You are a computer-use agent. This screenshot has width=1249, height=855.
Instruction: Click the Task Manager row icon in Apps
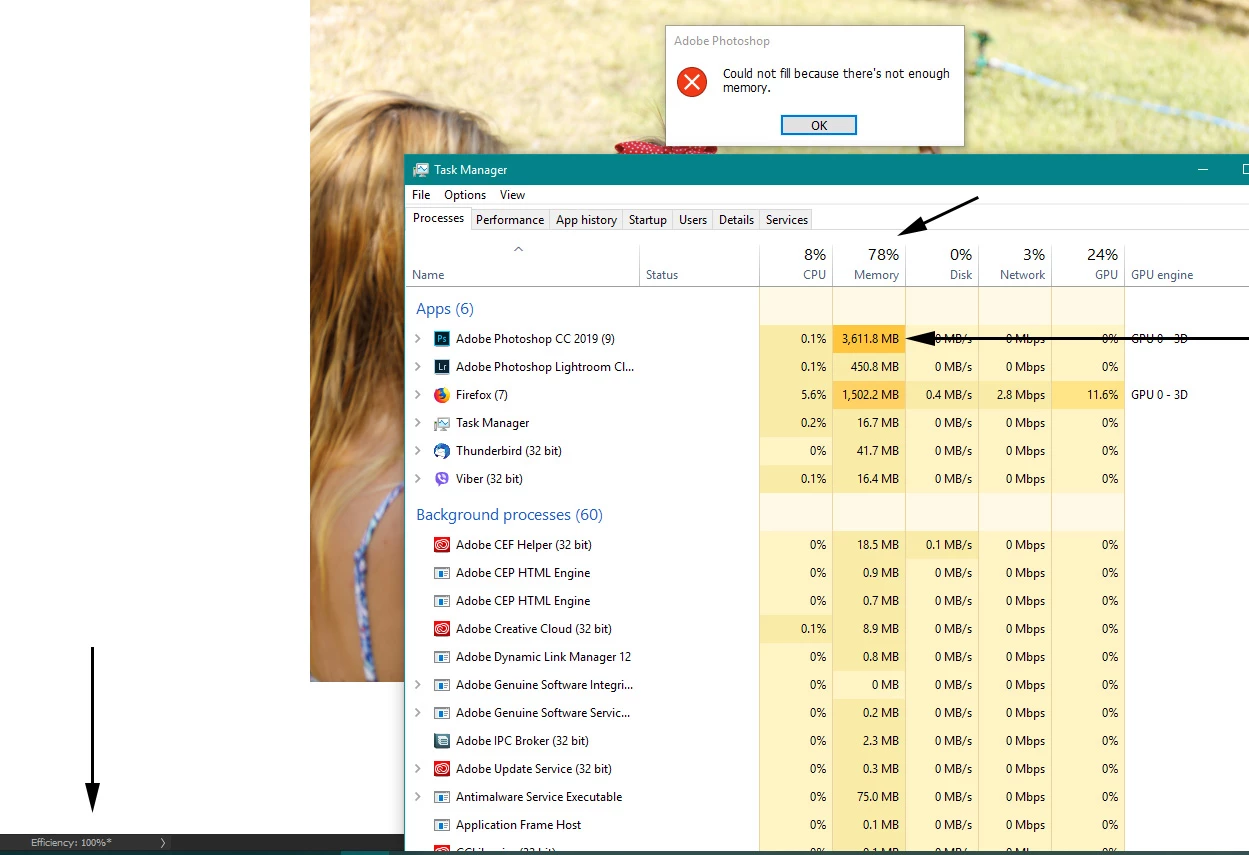442,423
